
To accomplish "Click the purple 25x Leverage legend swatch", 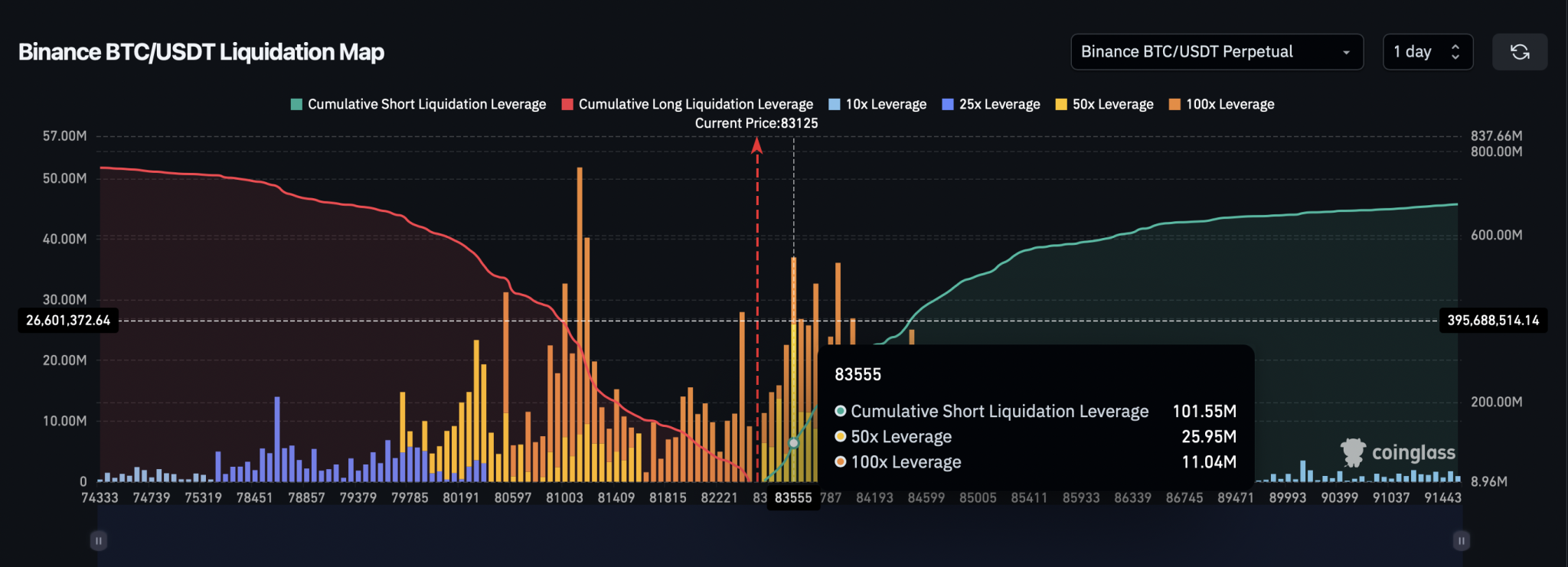I will point(948,104).
